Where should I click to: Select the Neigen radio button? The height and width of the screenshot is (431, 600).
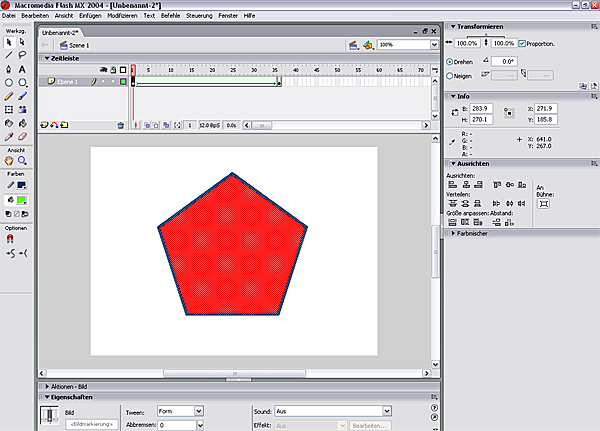click(x=450, y=74)
